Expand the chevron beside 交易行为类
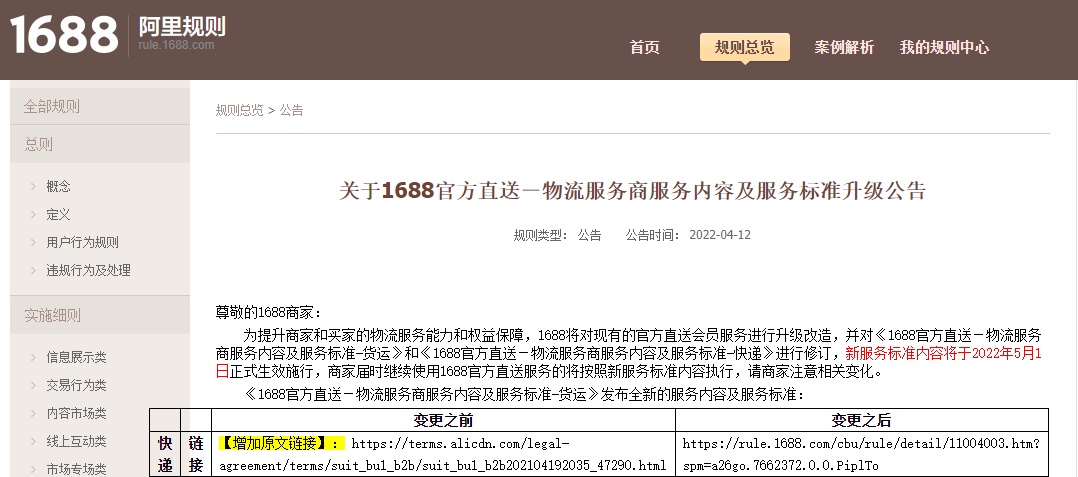The image size is (1078, 477). [x=33, y=386]
